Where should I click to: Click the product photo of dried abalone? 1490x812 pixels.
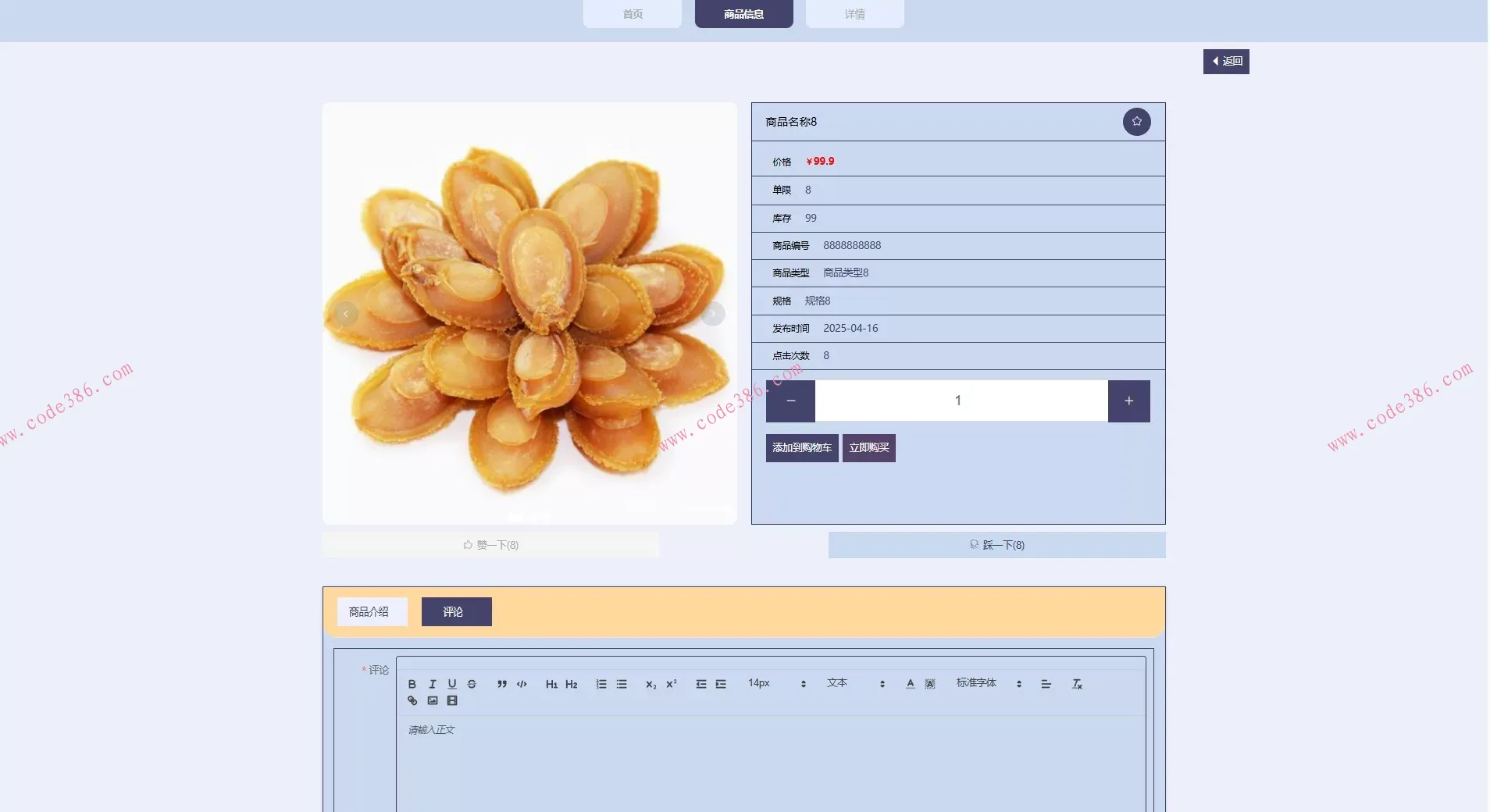(529, 313)
